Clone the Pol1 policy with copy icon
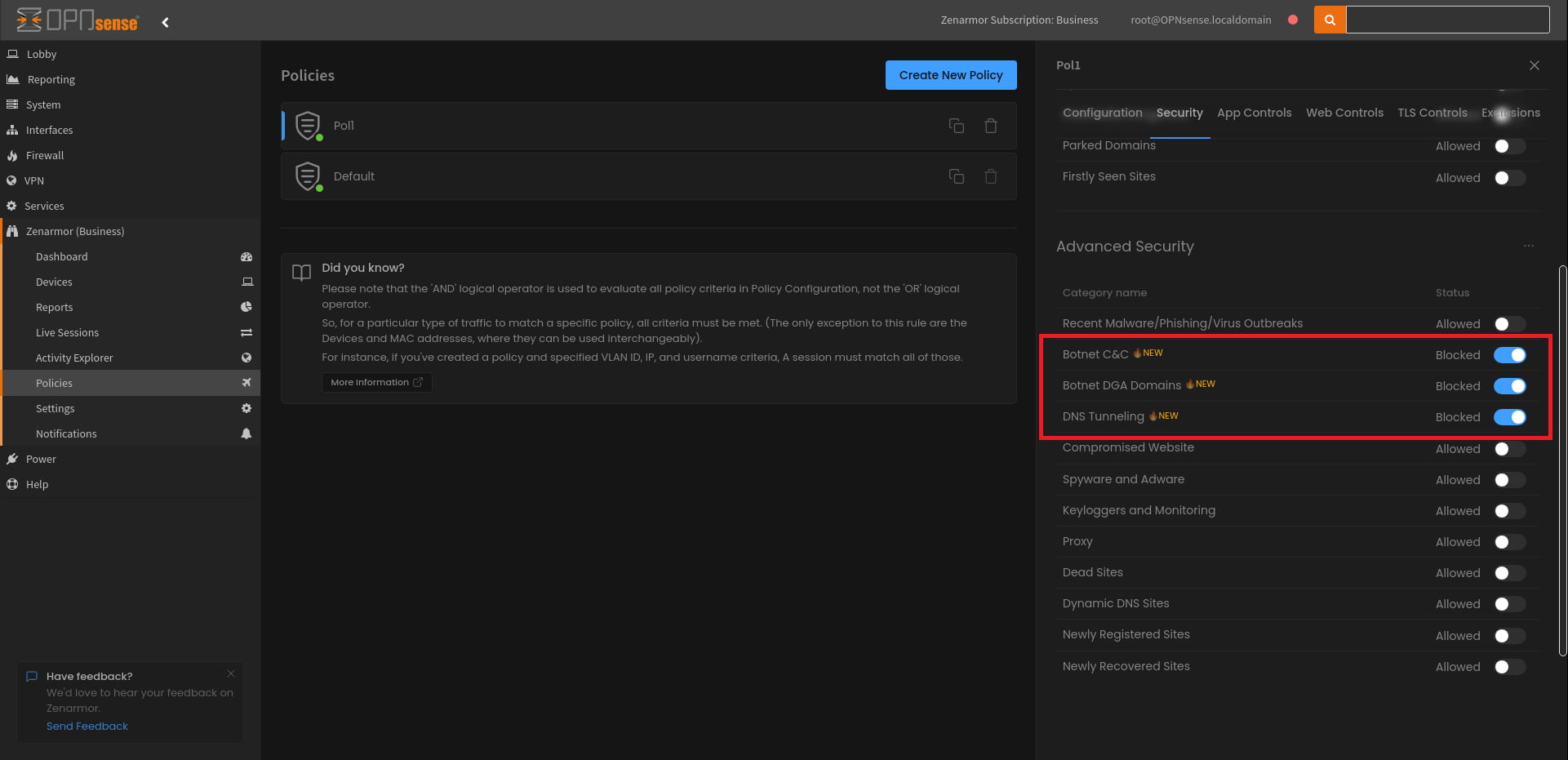This screenshot has height=760, width=1568. pyautogui.click(x=957, y=126)
